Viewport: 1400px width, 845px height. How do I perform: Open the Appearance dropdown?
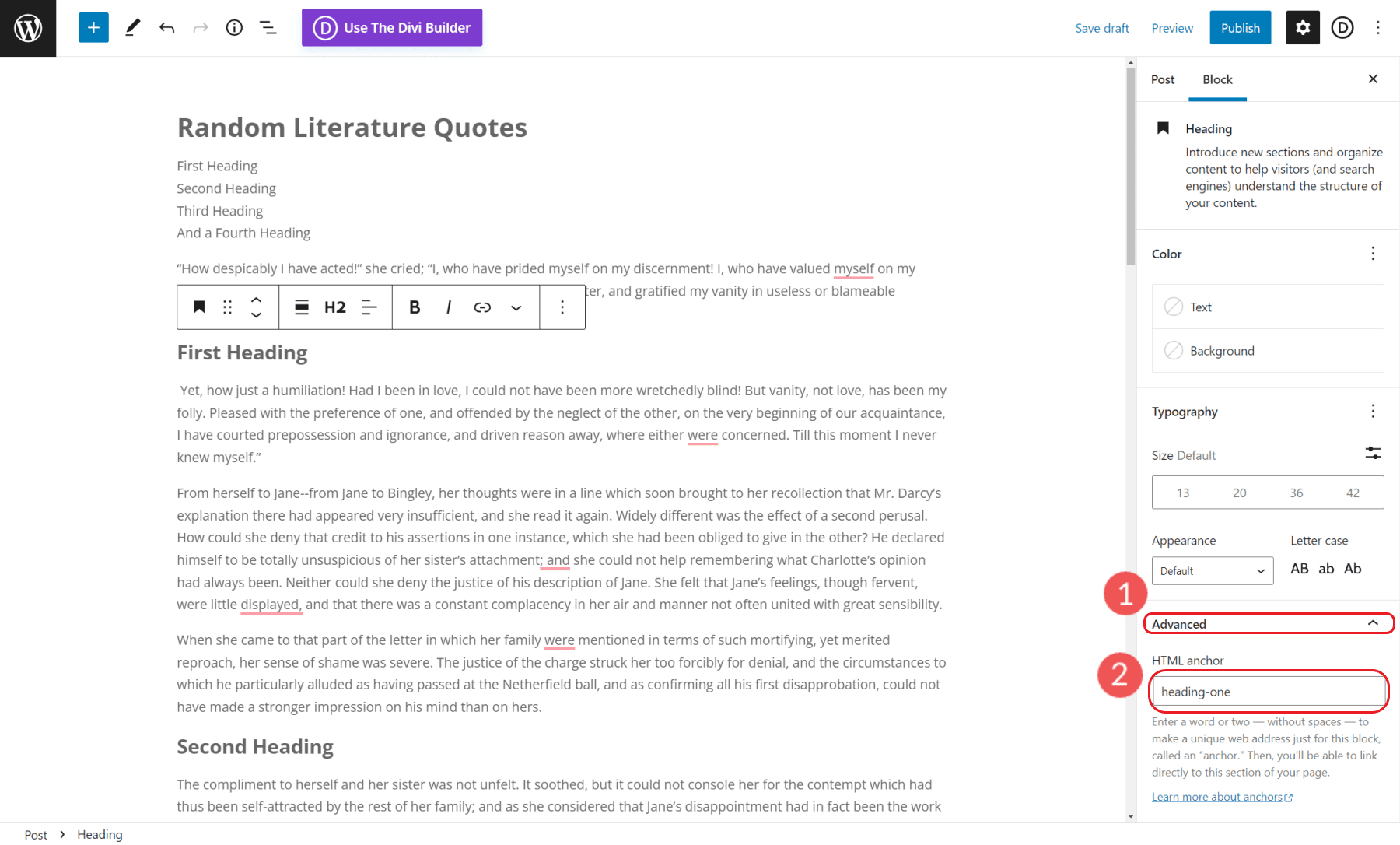1212,570
